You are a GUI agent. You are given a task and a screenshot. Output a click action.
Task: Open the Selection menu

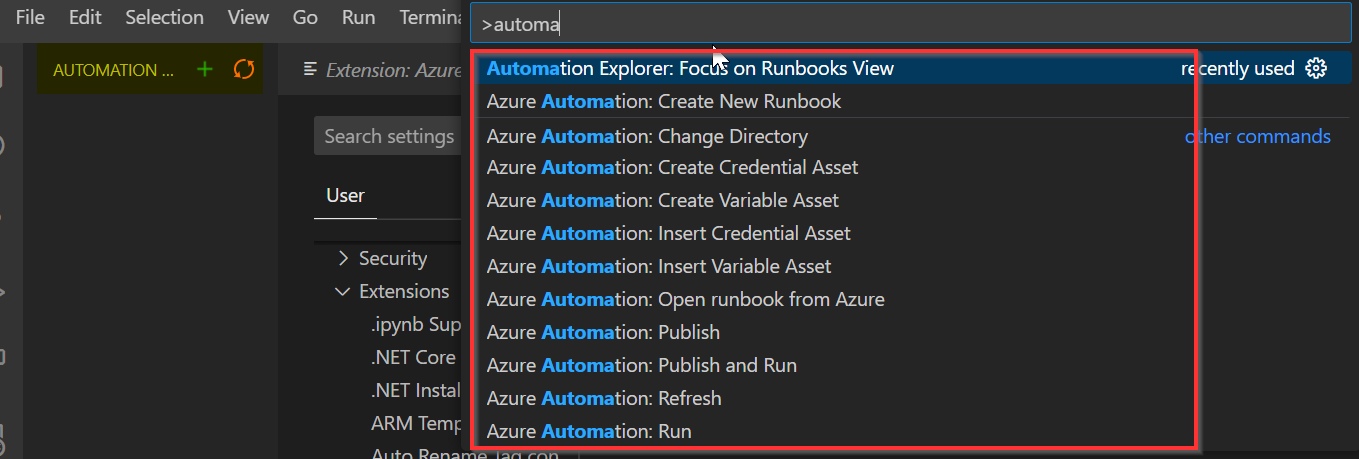click(x=164, y=17)
